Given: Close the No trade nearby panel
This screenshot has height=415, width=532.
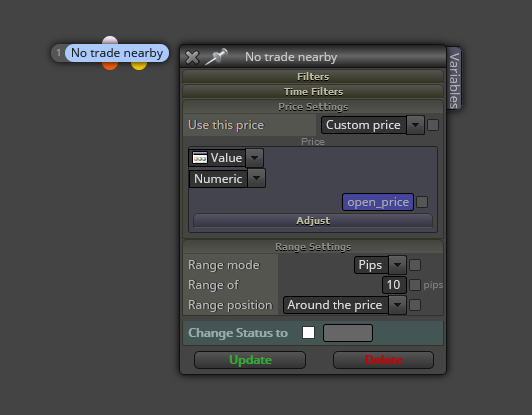Looking at the screenshot, I should 192,57.
